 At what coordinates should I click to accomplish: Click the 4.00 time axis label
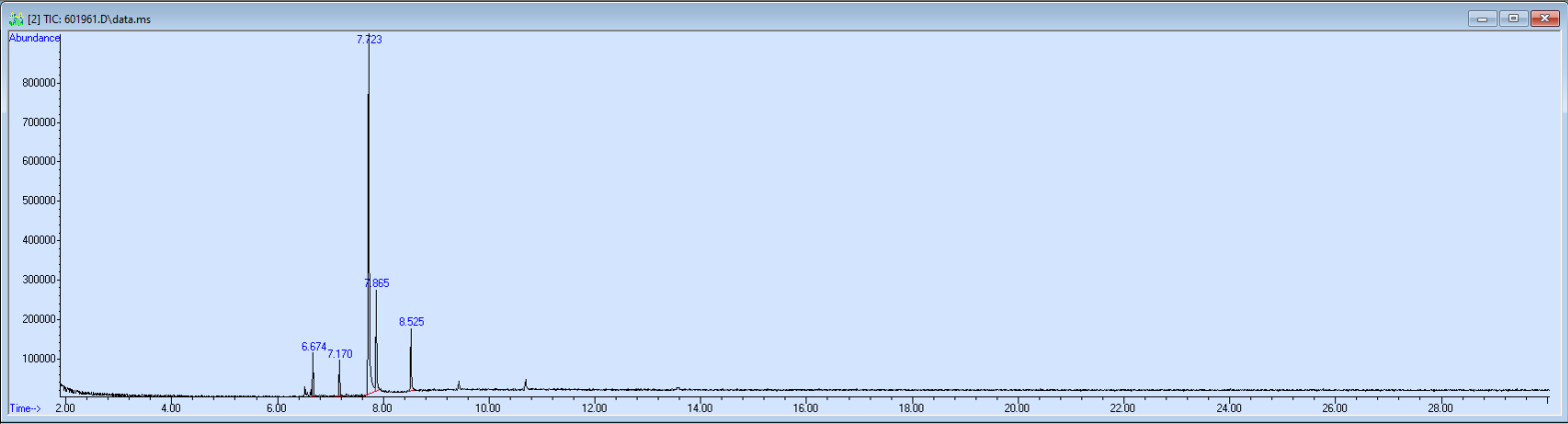[171, 408]
